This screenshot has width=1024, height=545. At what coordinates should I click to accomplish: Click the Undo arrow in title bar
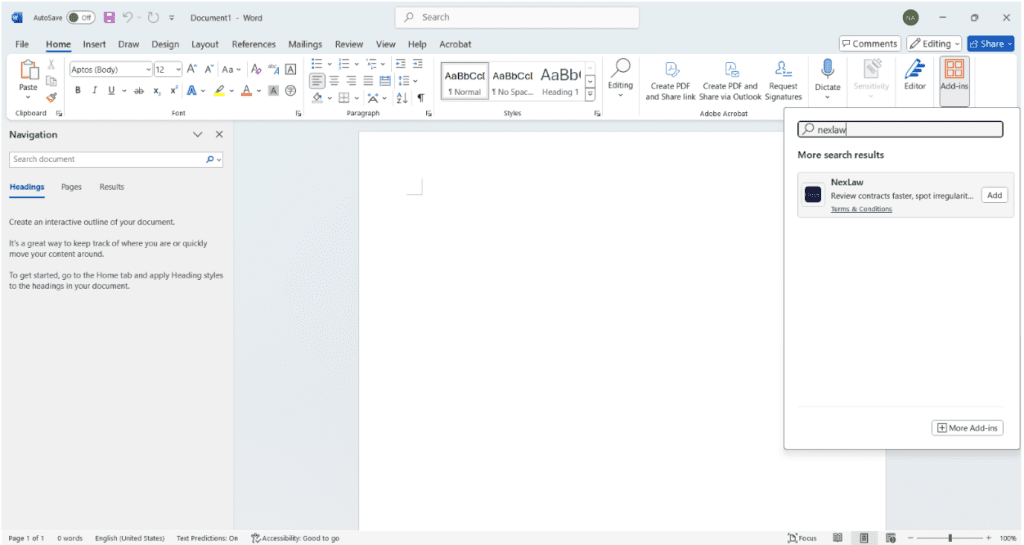click(x=128, y=18)
